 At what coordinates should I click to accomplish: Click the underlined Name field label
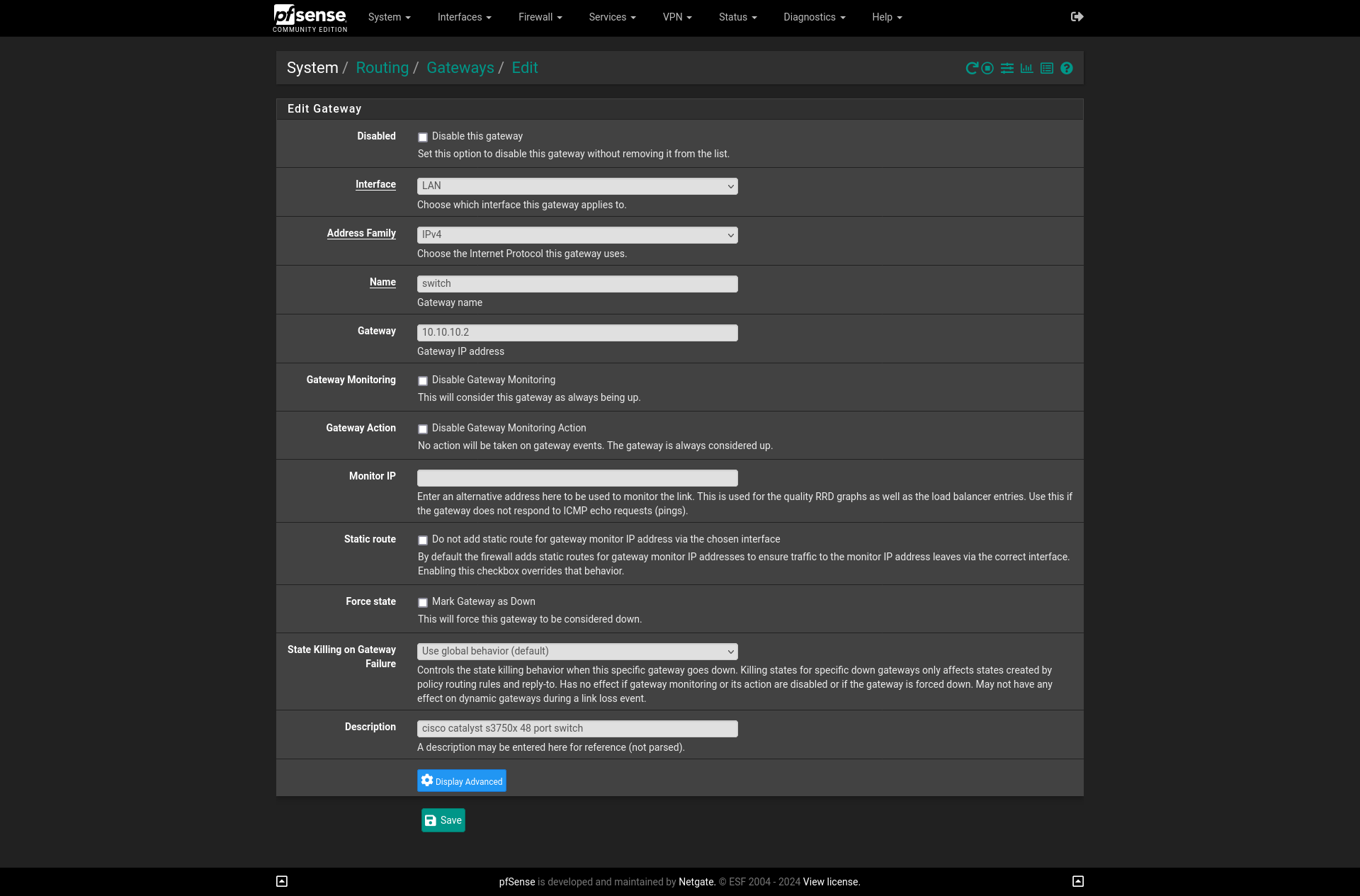point(382,283)
